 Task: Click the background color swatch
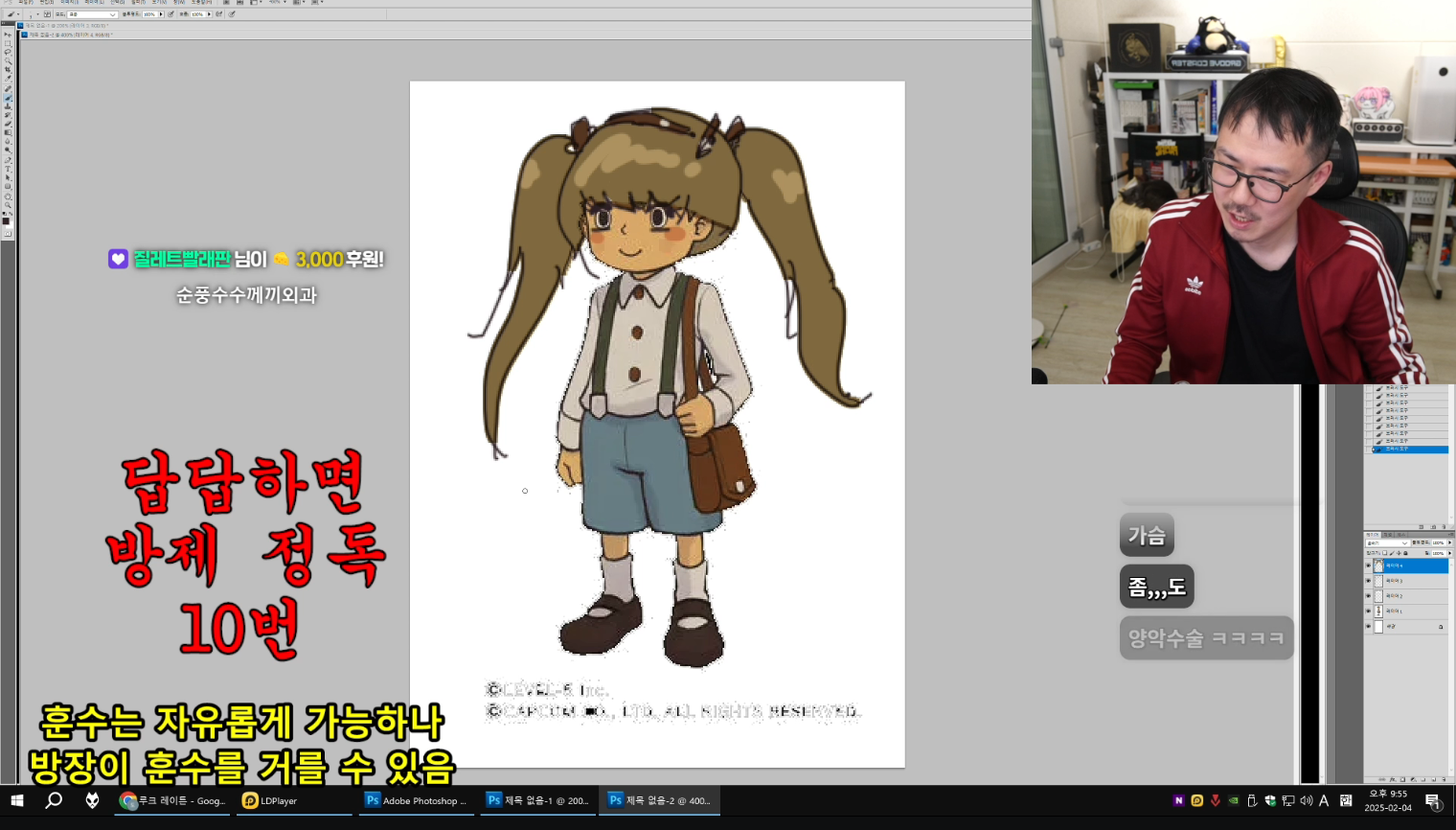click(10, 225)
